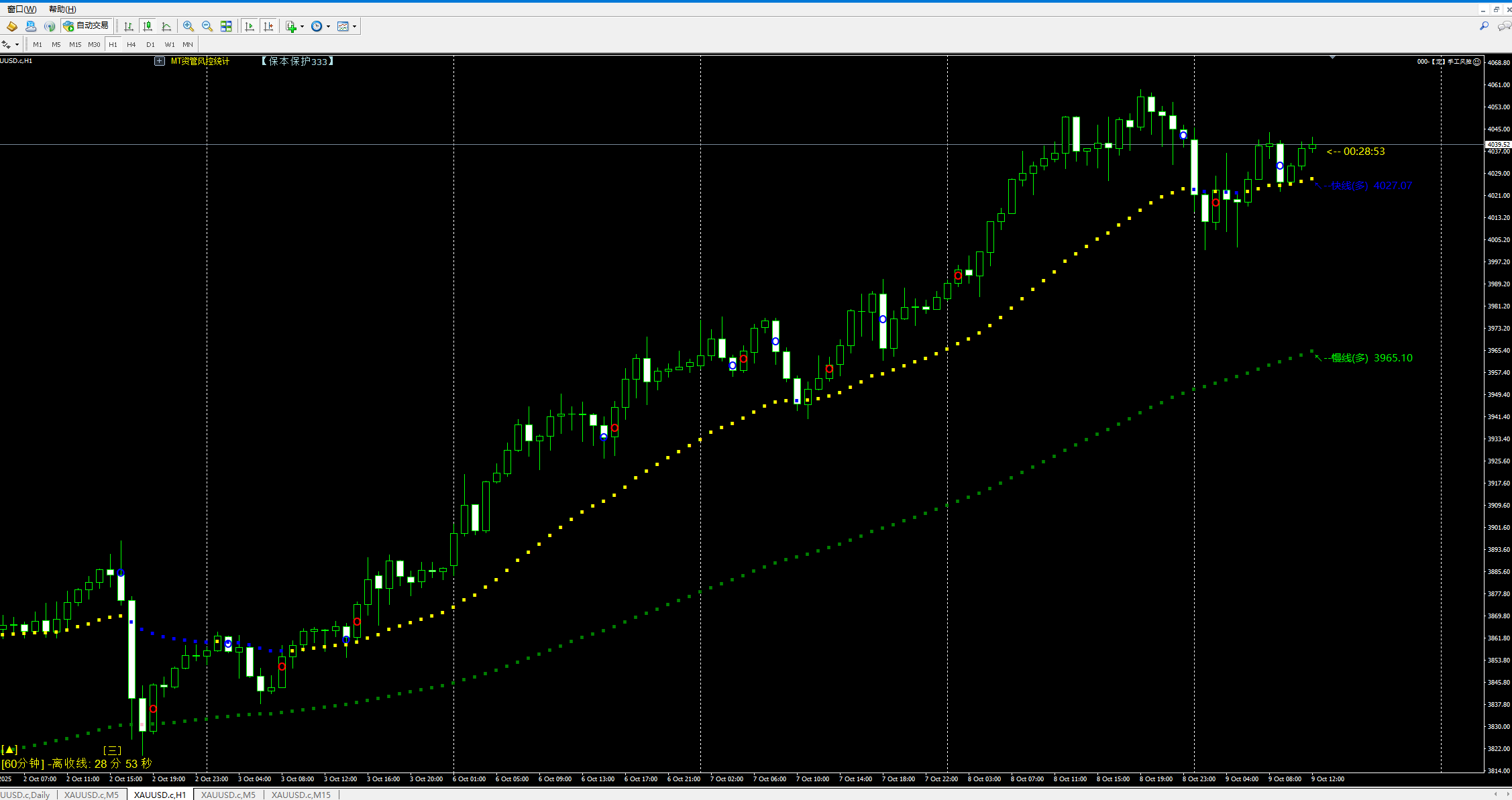Toggle chart auto scroll
Image resolution: width=1512 pixels, height=800 pixels.
coord(250,26)
